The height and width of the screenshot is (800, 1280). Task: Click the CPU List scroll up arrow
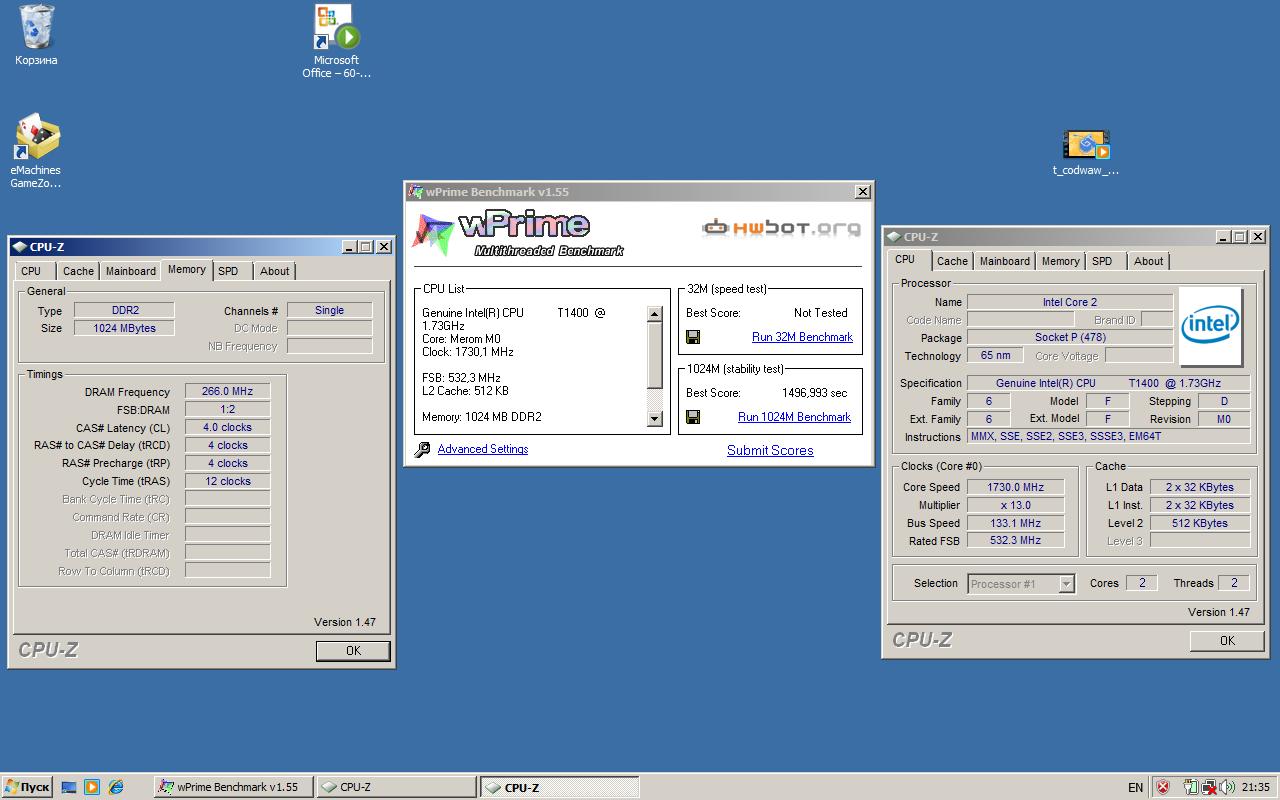[655, 314]
